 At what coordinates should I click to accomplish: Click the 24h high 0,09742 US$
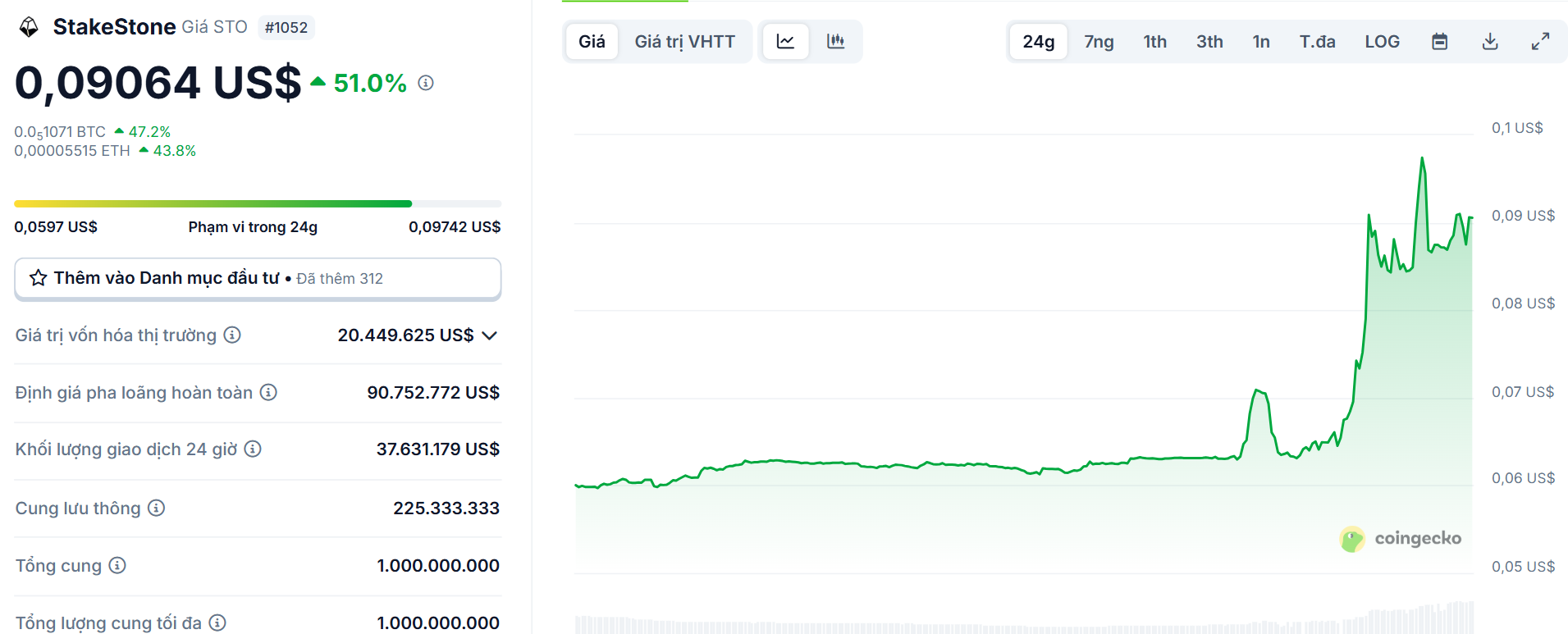455,227
